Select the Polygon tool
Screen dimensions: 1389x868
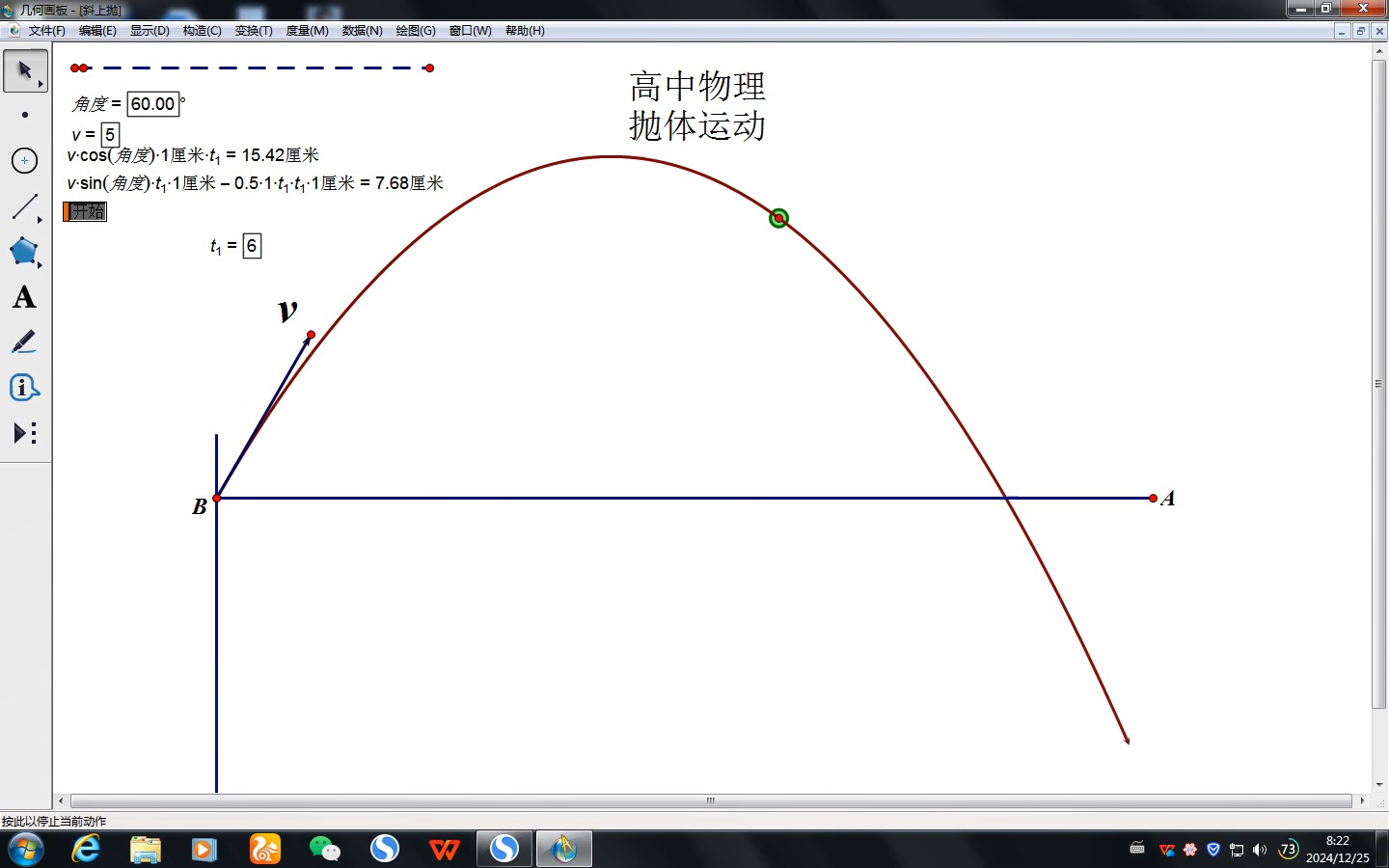pos(25,252)
